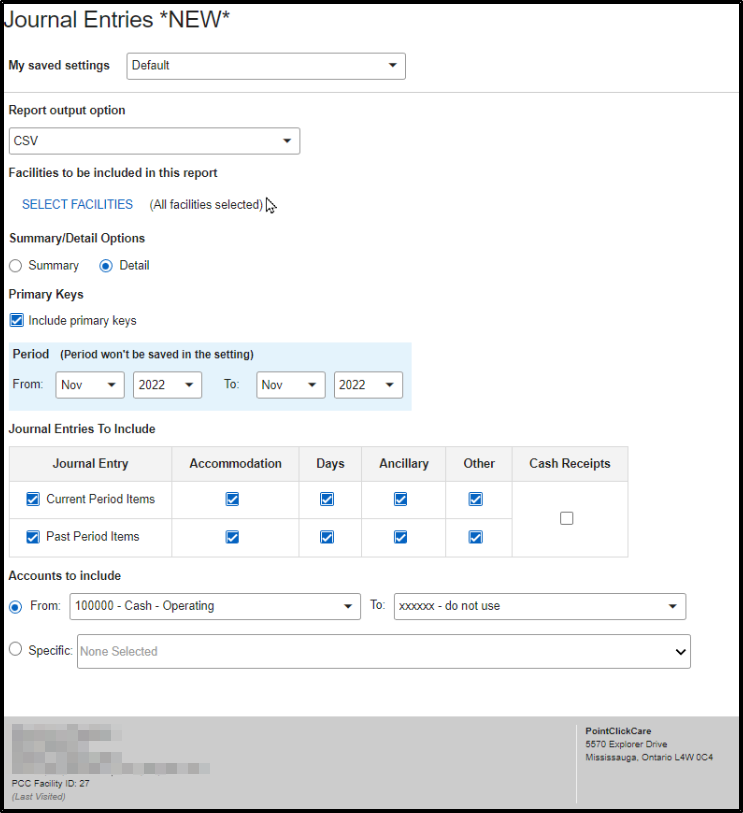Viewport: 743px width, 813px height.
Task: Click the Specific accounts None Selected field
Action: point(384,651)
